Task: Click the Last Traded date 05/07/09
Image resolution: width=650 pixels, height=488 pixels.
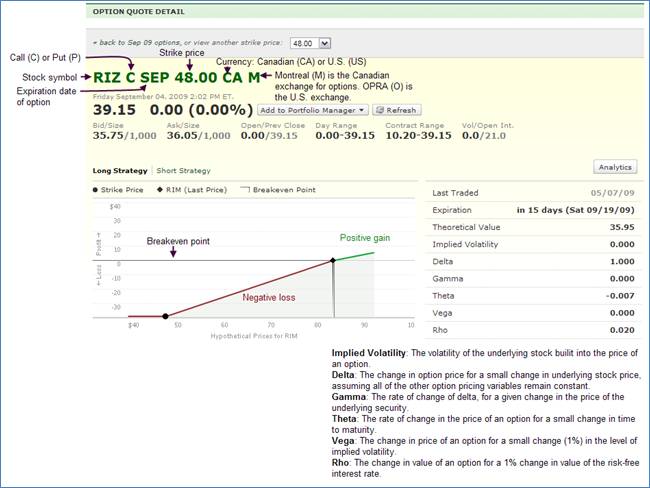Action: click(x=612, y=193)
